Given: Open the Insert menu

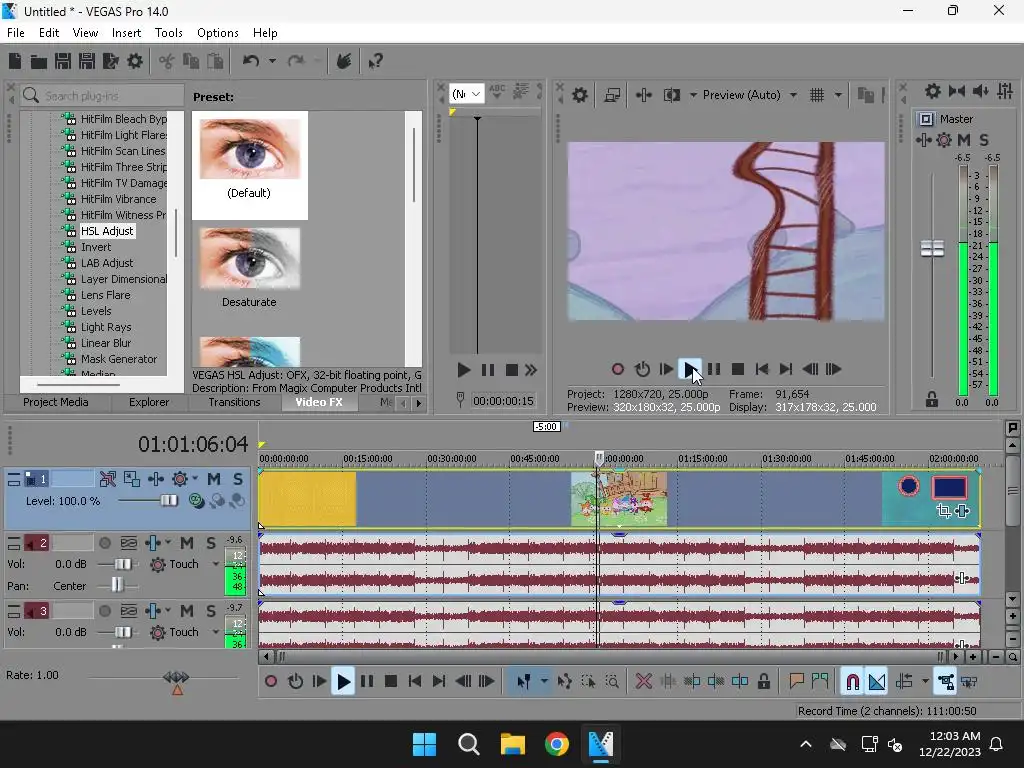Looking at the screenshot, I should click(126, 33).
